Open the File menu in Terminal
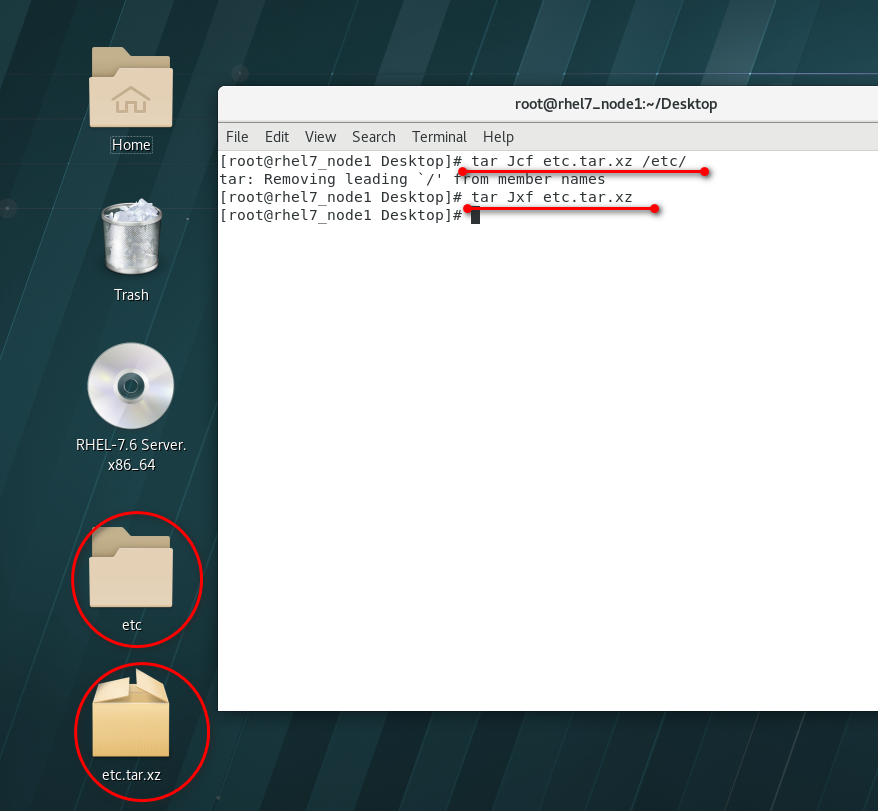Viewport: 878px width, 811px height. (x=237, y=137)
